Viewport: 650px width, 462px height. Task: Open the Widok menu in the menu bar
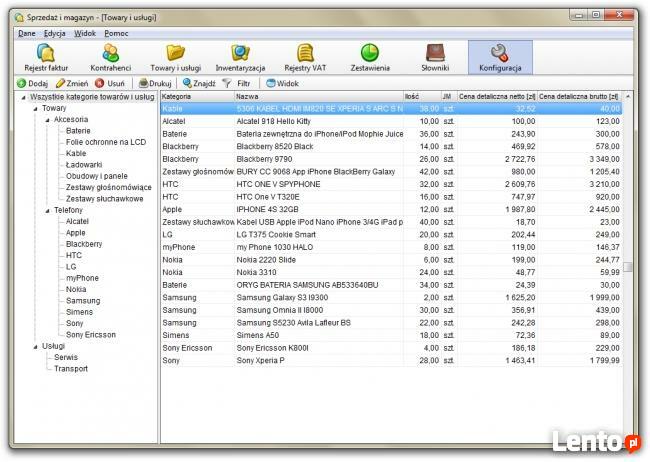pos(84,33)
